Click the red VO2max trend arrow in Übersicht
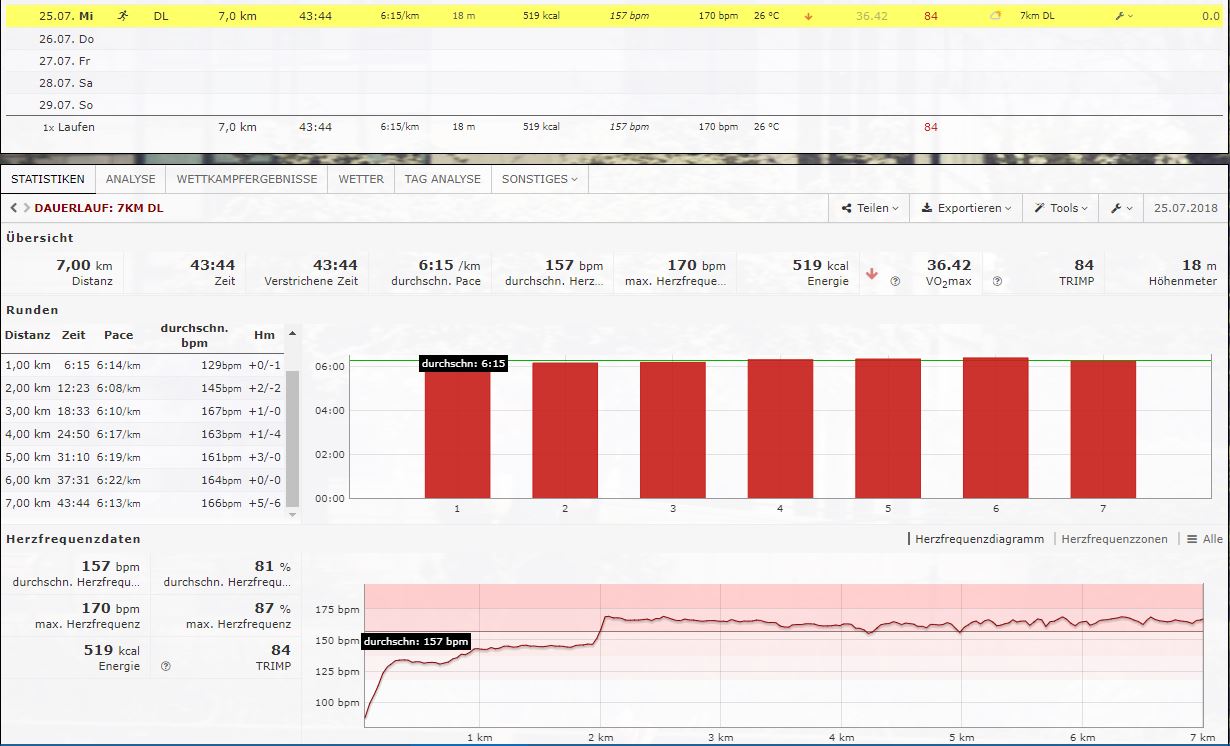Screen dimensions: 1230x746 [871, 274]
